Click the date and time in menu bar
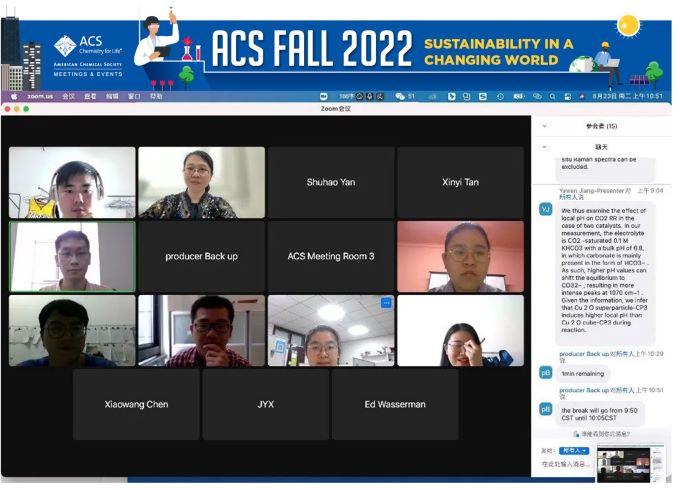The height and width of the screenshot is (490, 680). (635, 96)
